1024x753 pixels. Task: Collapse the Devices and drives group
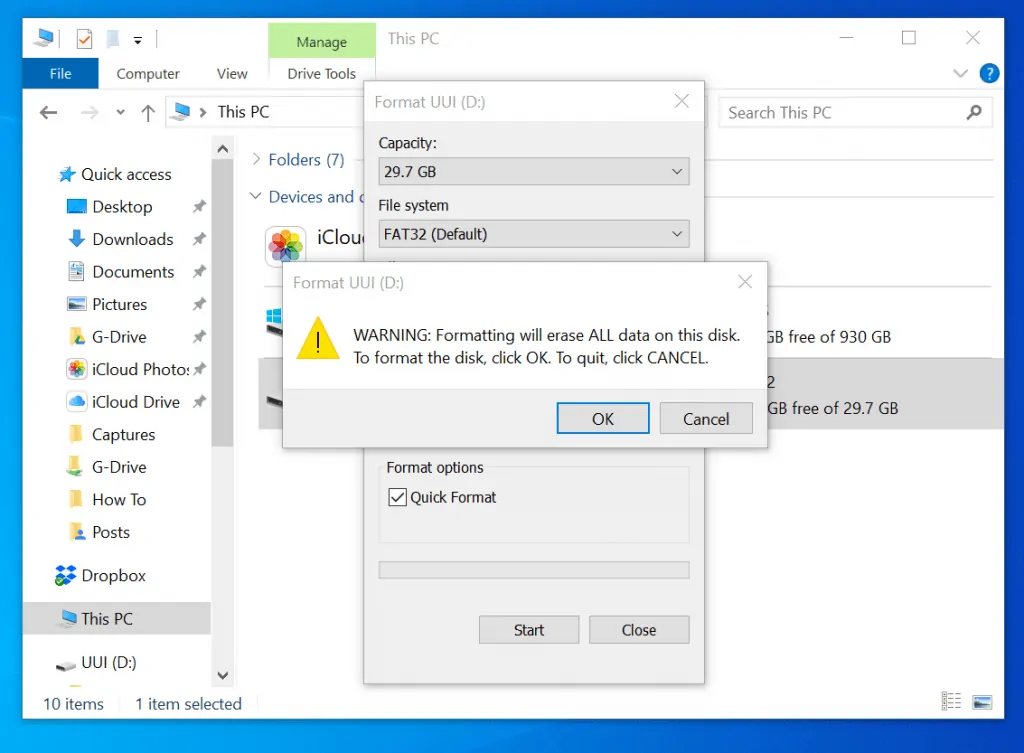tap(256, 196)
